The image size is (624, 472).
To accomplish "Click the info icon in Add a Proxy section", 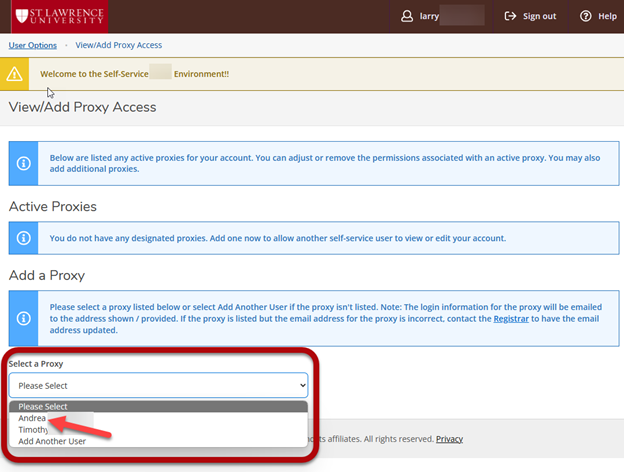I will [21, 318].
